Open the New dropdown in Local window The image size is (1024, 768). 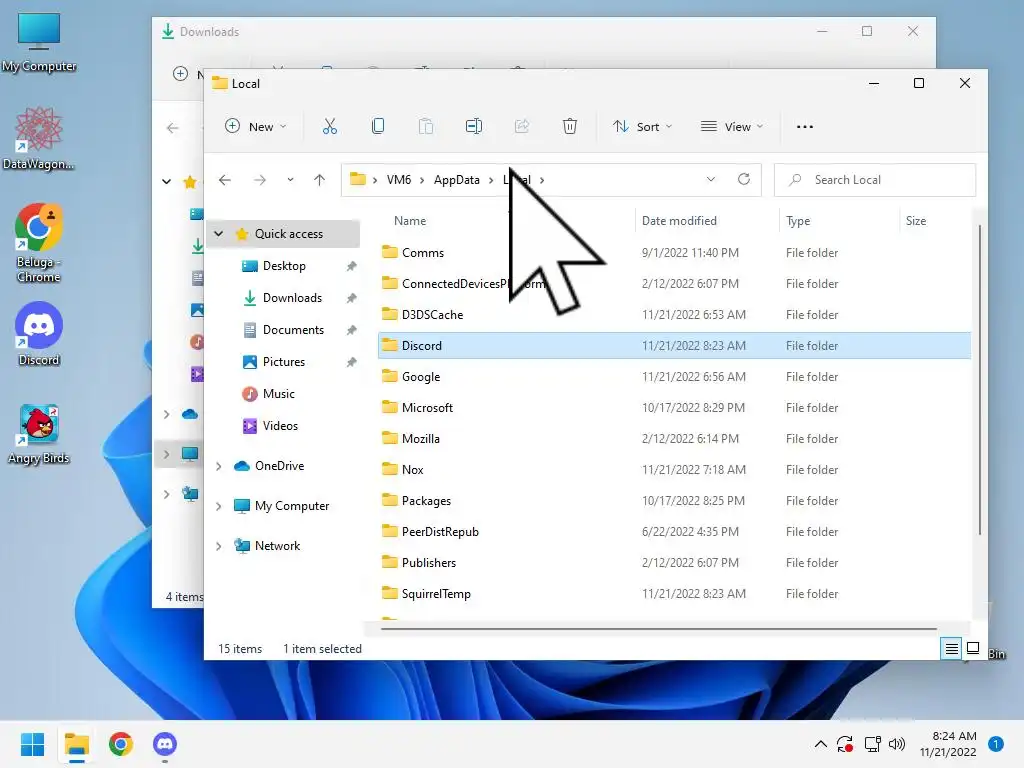256,127
